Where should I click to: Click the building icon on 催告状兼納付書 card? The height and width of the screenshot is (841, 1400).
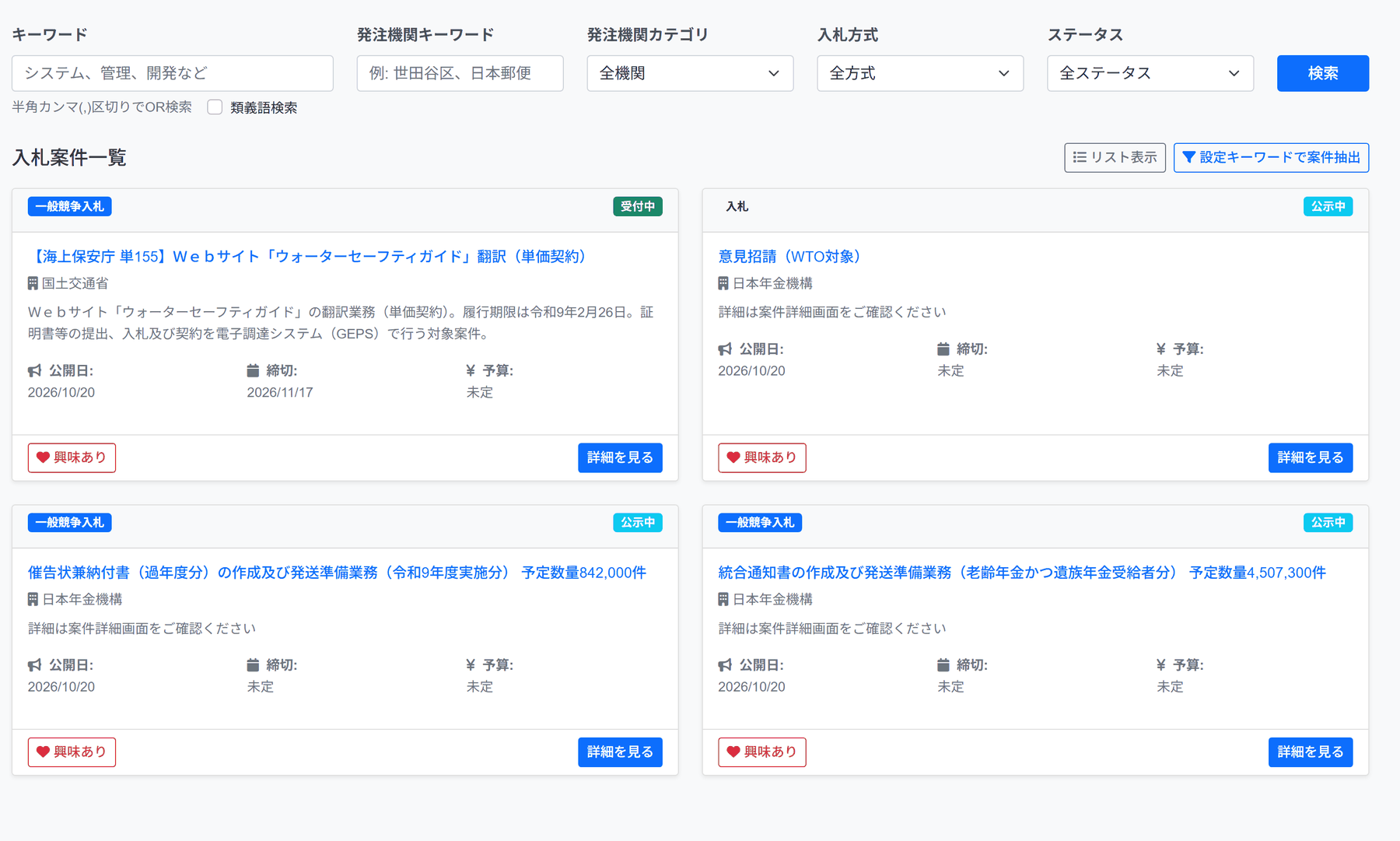(x=33, y=599)
